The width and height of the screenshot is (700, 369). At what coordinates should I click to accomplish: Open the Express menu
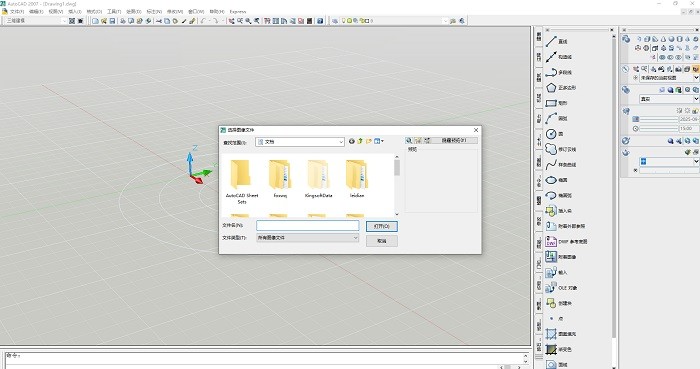tap(238, 12)
